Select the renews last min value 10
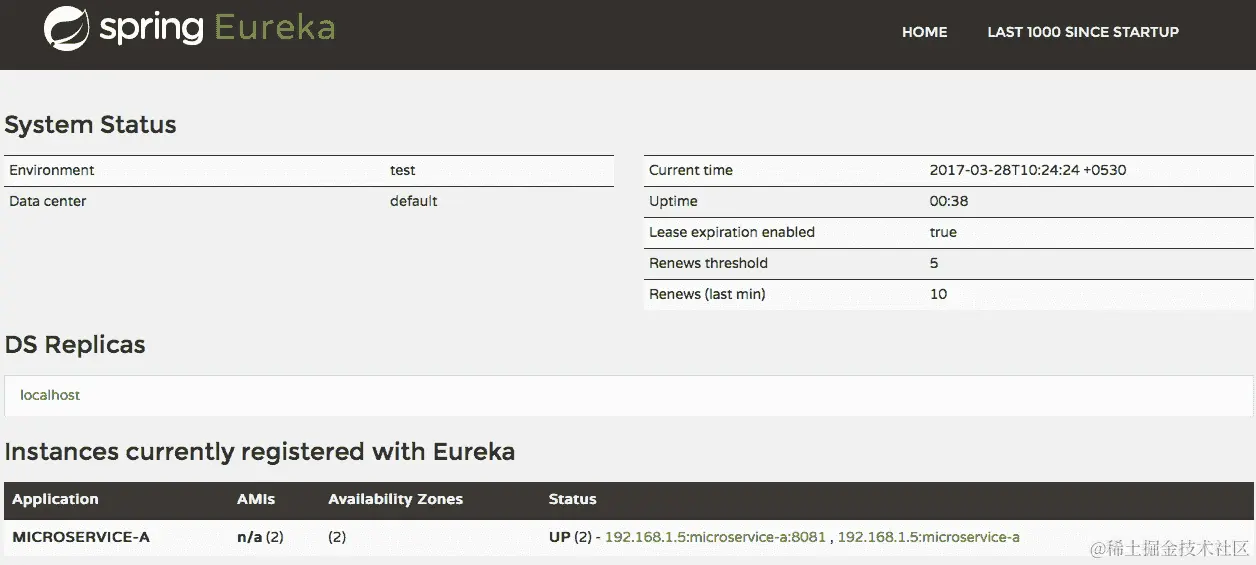The image size is (1256, 565). click(x=938, y=294)
